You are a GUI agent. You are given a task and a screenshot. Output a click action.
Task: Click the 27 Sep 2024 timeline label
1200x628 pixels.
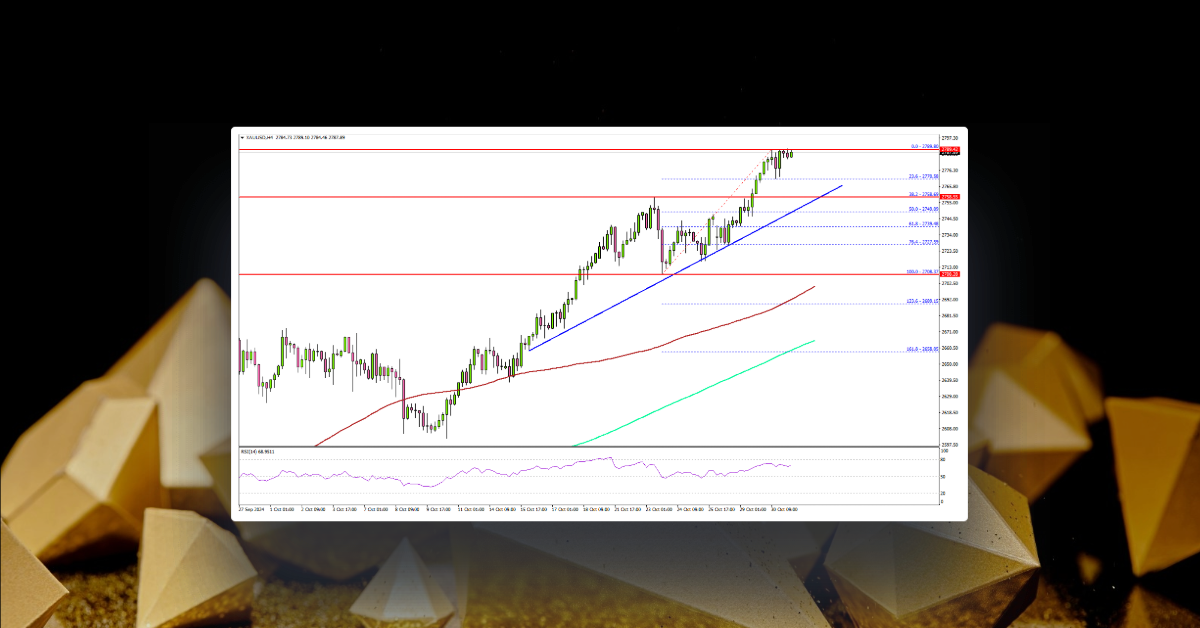coord(251,507)
